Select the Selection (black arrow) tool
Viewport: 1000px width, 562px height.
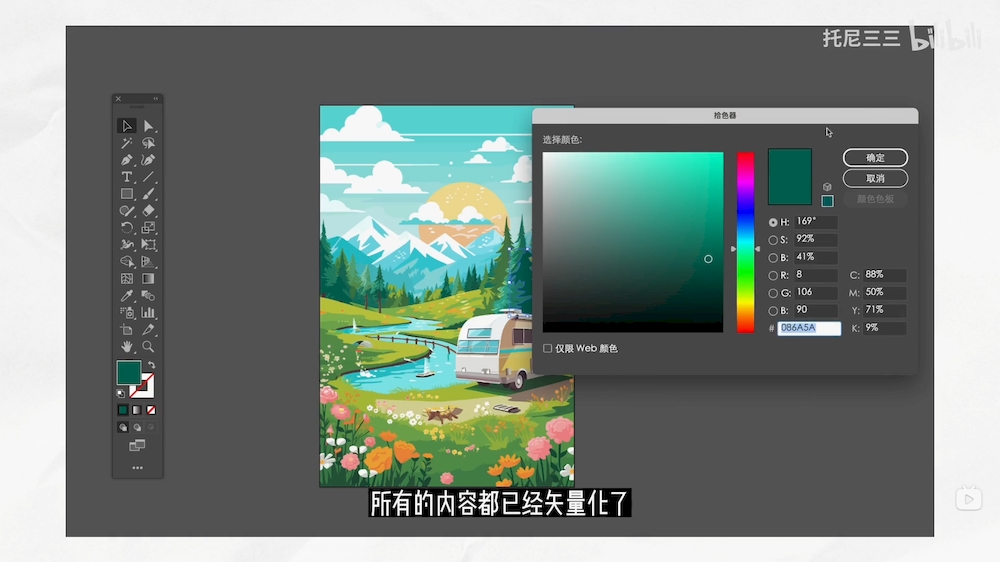coord(127,126)
